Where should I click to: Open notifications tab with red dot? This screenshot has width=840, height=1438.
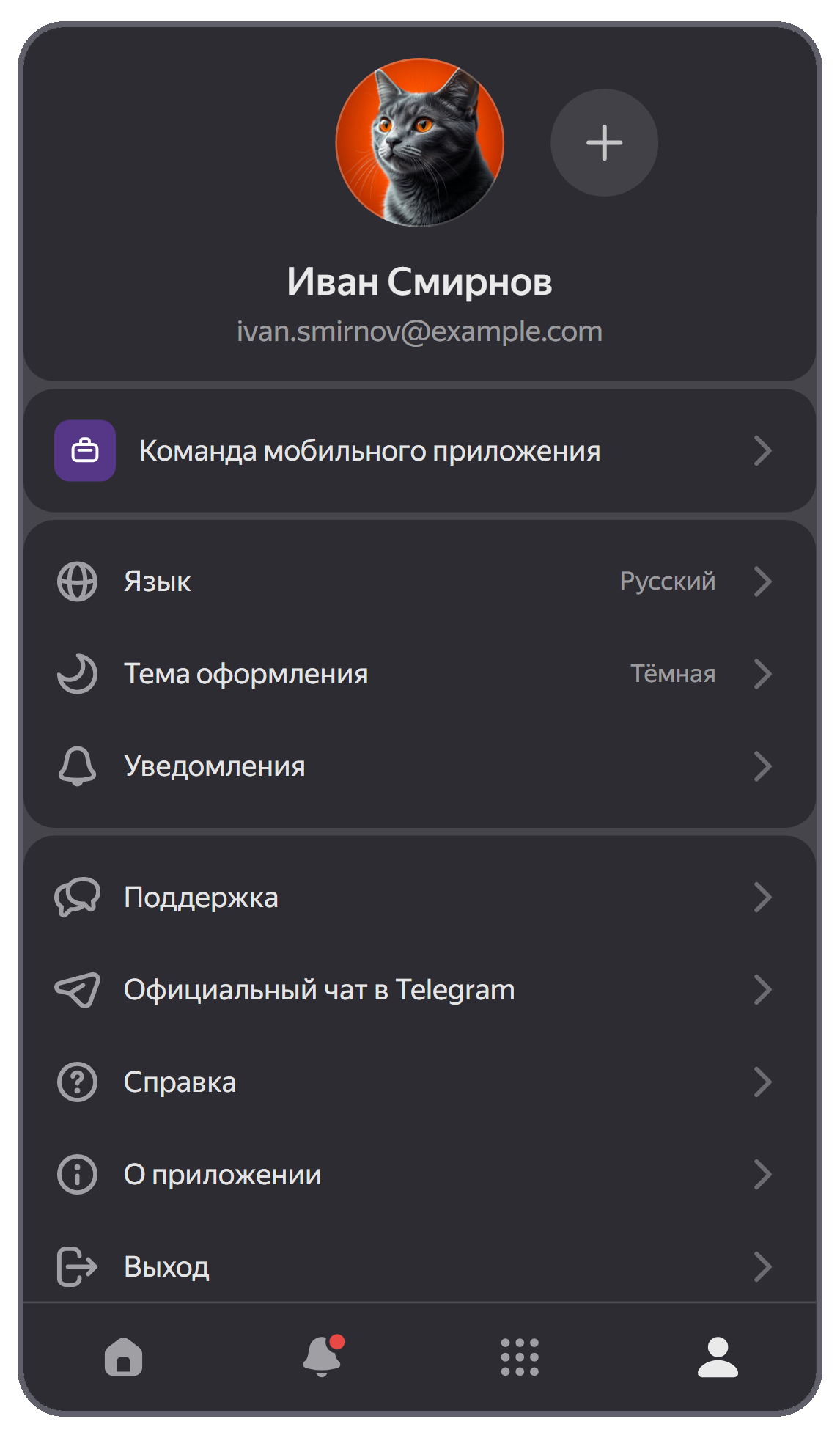[x=323, y=1355]
